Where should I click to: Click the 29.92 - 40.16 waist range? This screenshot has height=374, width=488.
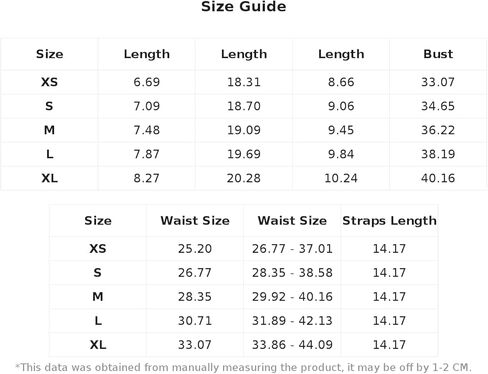coord(292,297)
